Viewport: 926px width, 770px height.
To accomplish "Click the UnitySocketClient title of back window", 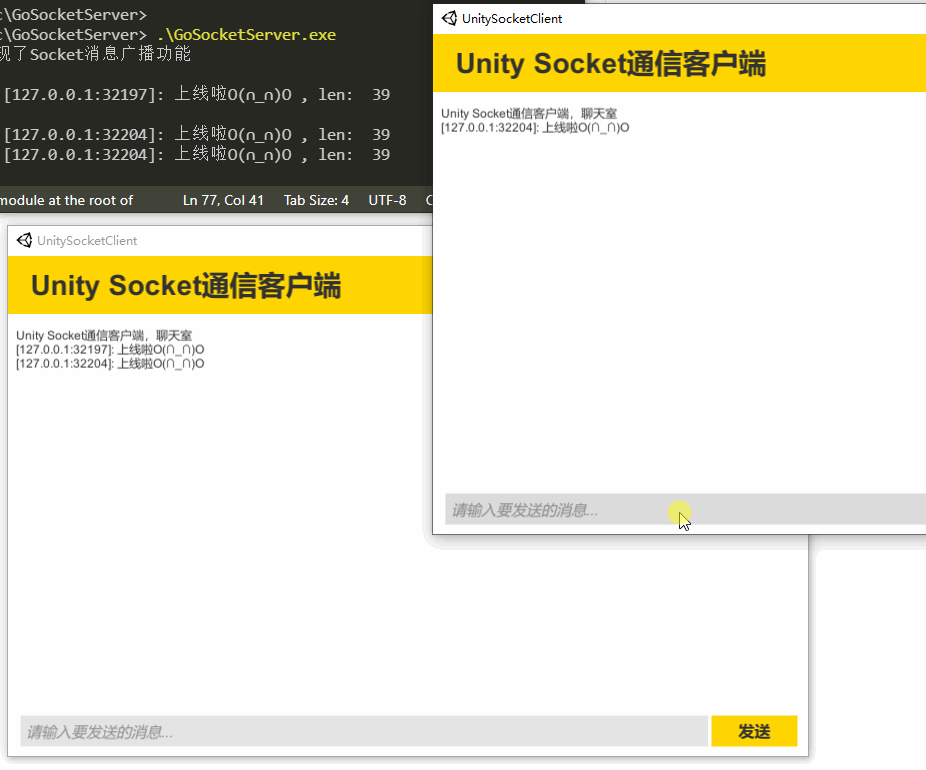I will tap(87, 240).
